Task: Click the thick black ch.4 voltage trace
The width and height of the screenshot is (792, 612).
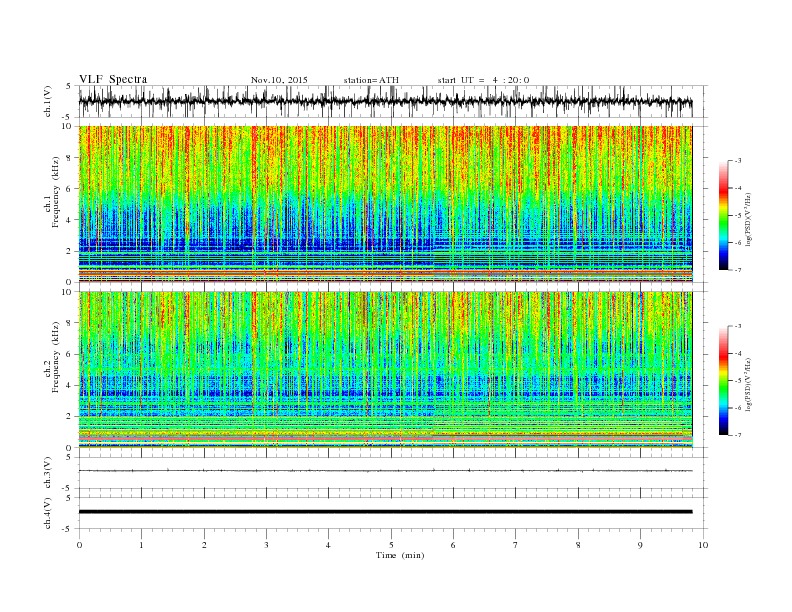Action: tap(385, 512)
